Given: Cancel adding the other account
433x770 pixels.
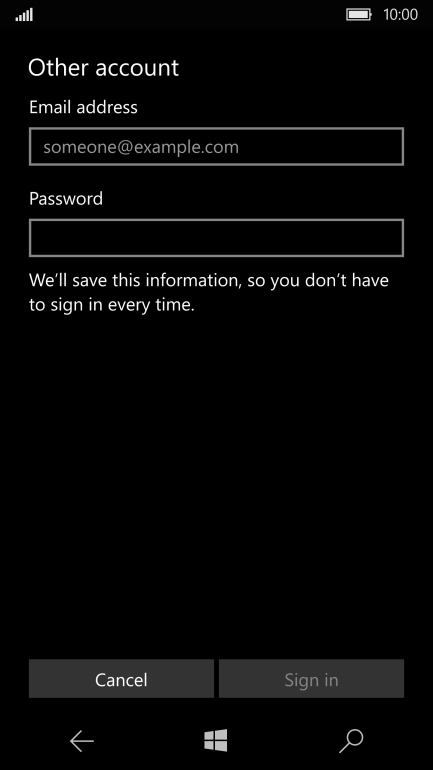Looking at the screenshot, I should 121,679.
